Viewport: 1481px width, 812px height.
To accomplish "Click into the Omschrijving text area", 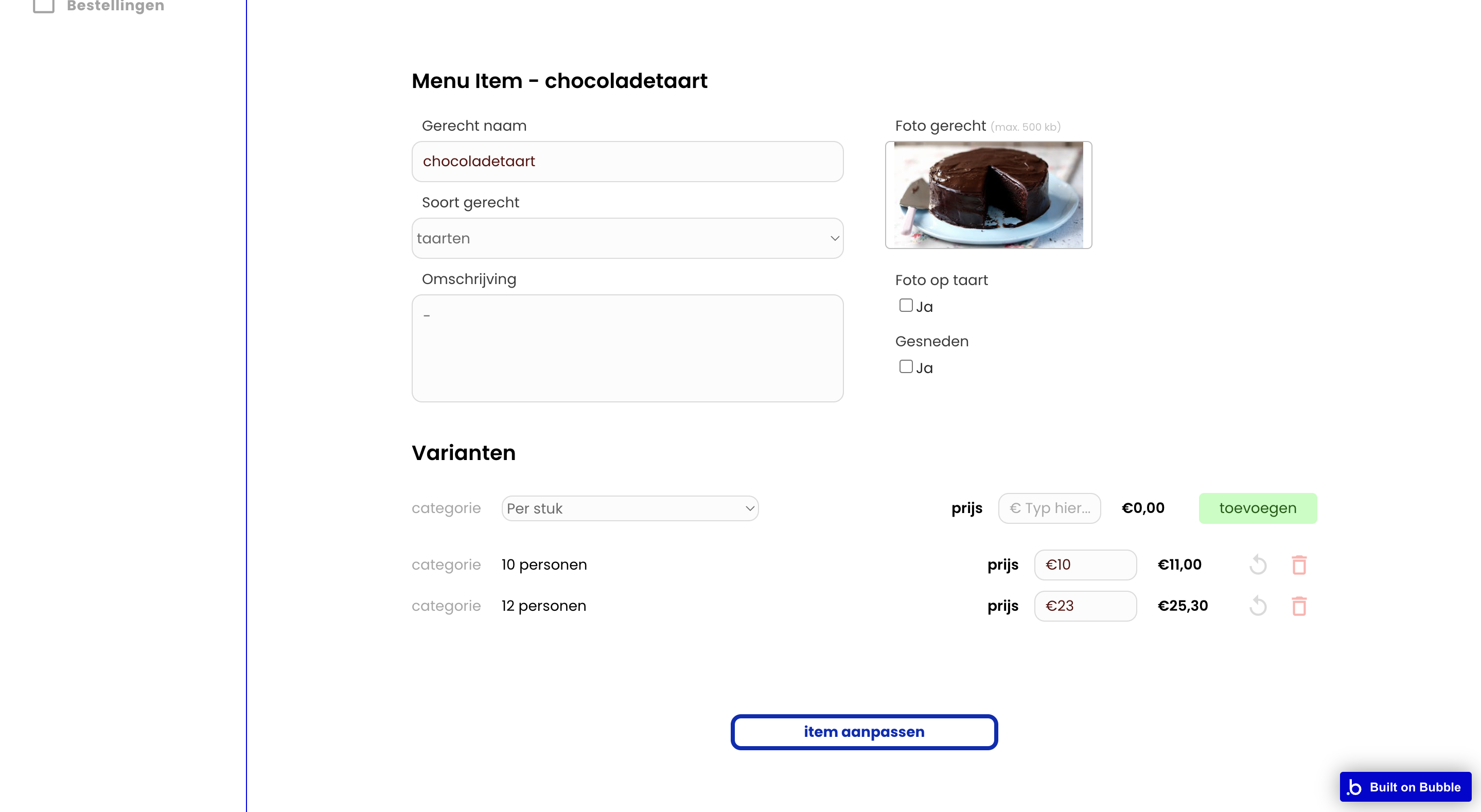I will point(627,348).
